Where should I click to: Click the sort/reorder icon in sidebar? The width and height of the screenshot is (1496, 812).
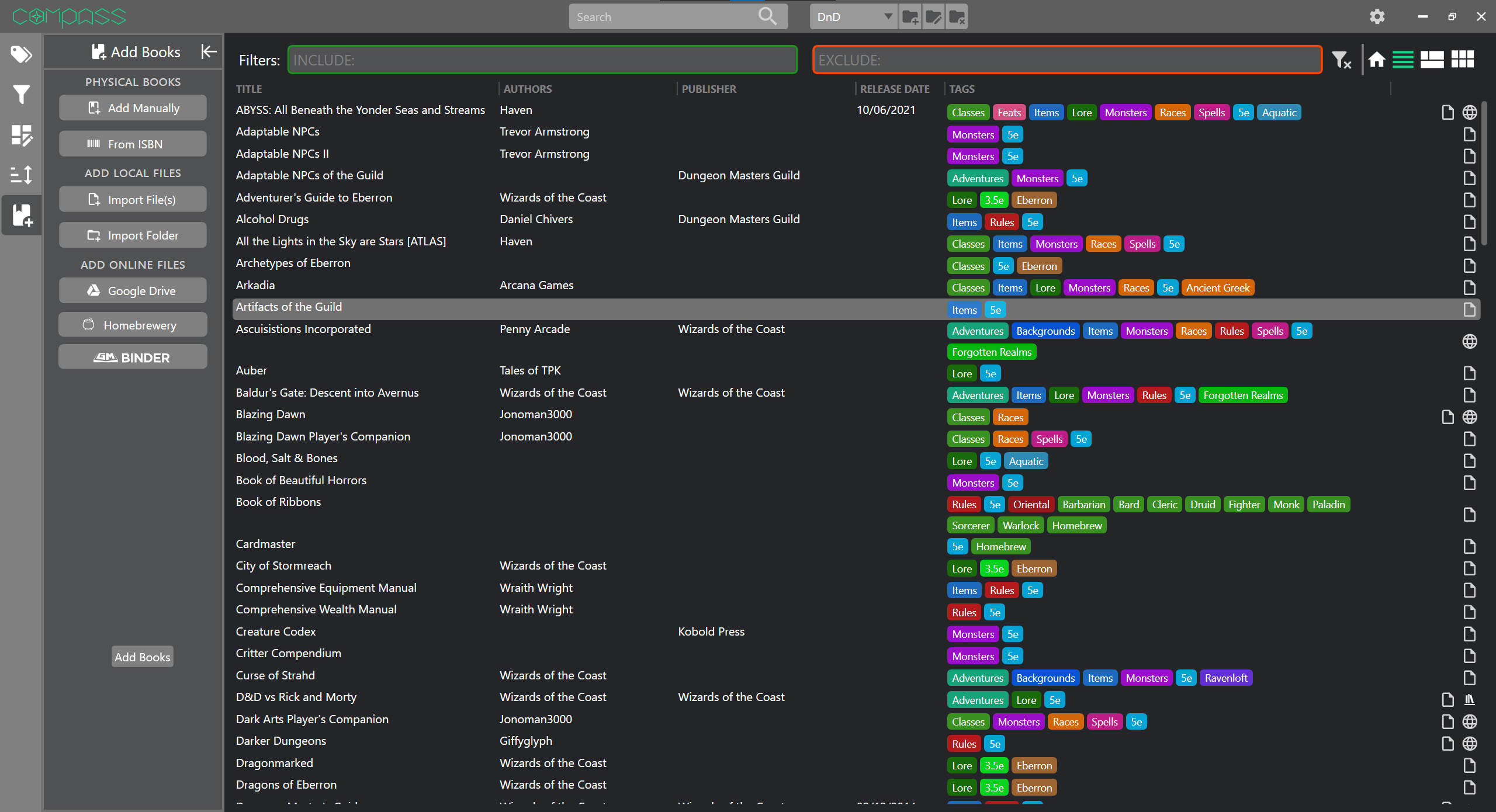tap(22, 176)
